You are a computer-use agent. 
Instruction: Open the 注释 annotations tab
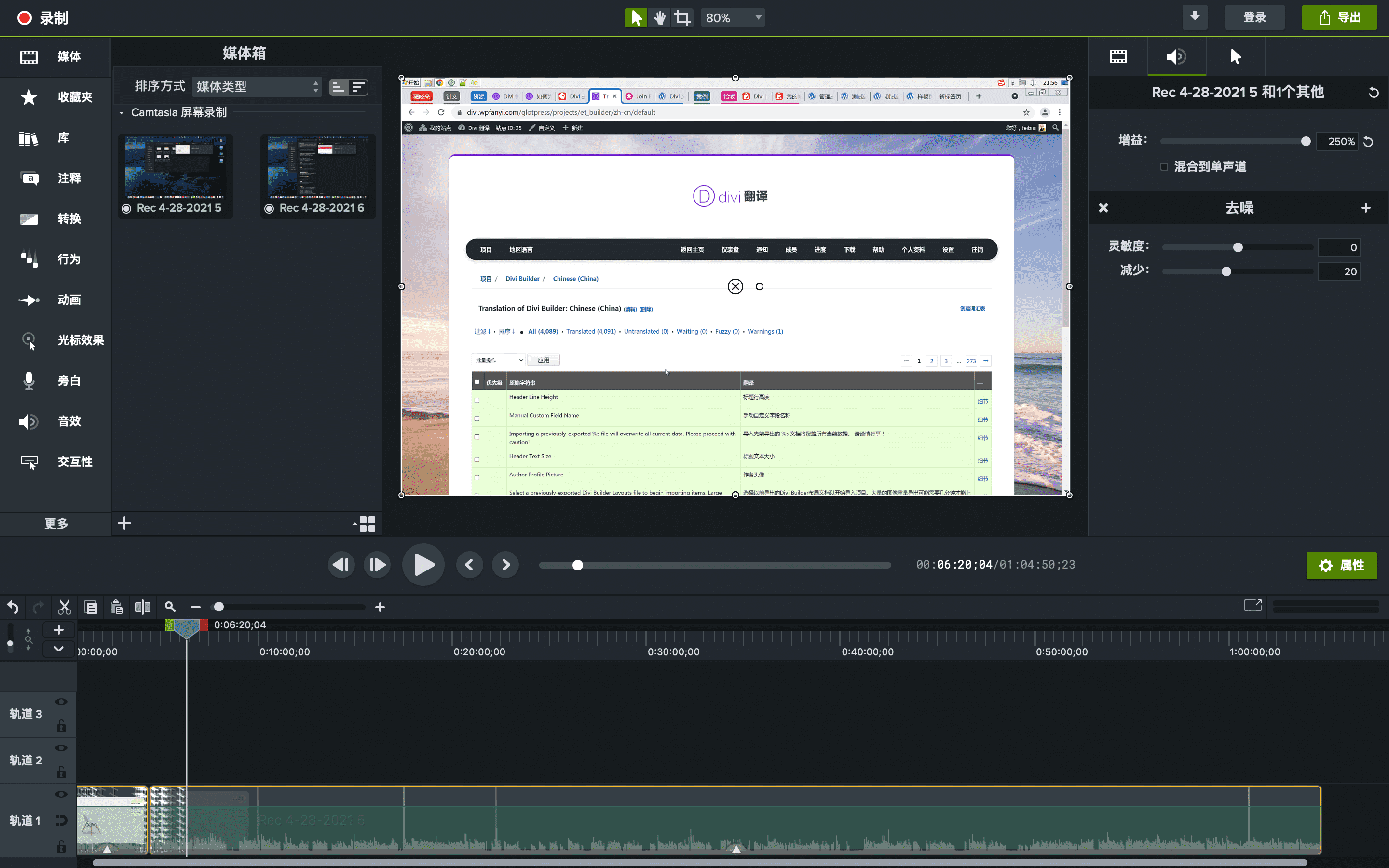coord(55,178)
